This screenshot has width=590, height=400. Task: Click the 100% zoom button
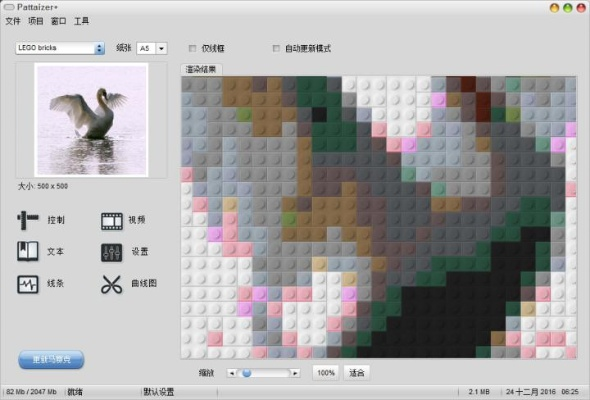tap(326, 373)
